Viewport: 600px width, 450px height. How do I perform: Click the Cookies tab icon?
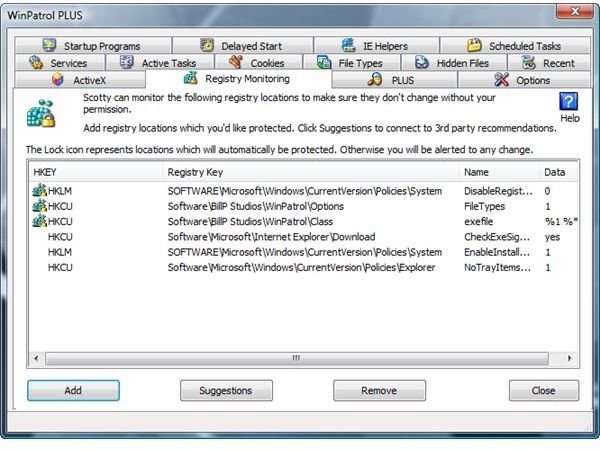(x=236, y=62)
